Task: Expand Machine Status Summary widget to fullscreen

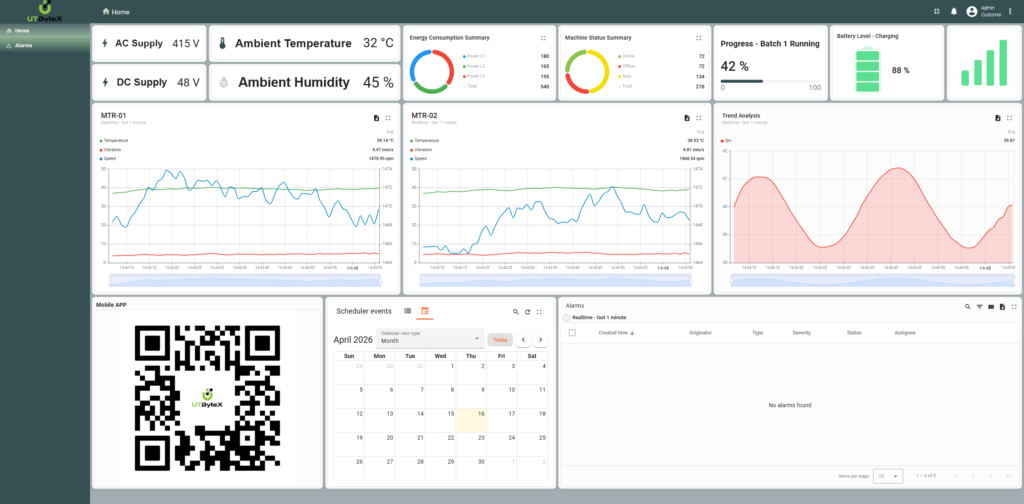Action: tap(699, 38)
